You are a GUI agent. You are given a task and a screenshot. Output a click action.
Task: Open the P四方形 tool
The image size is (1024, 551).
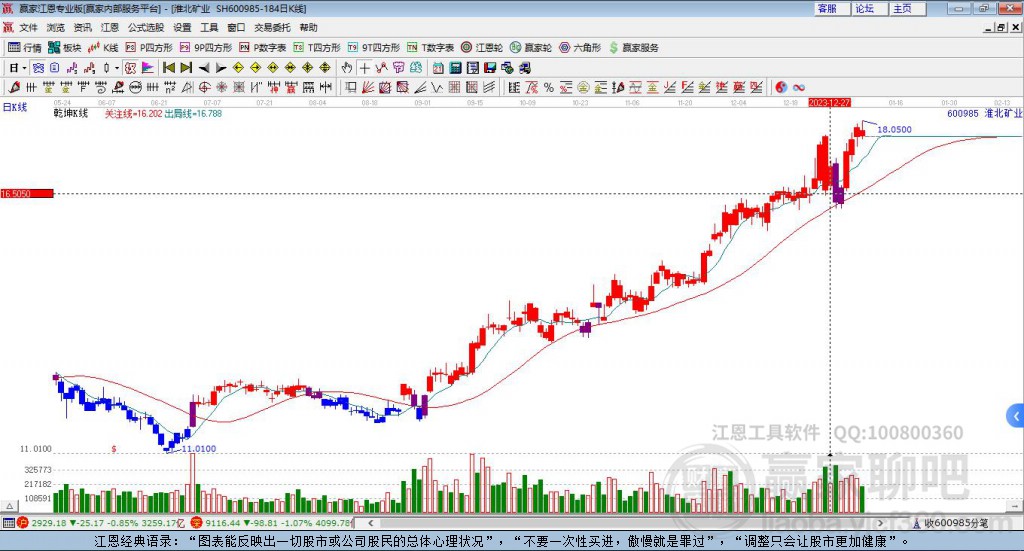(x=149, y=48)
